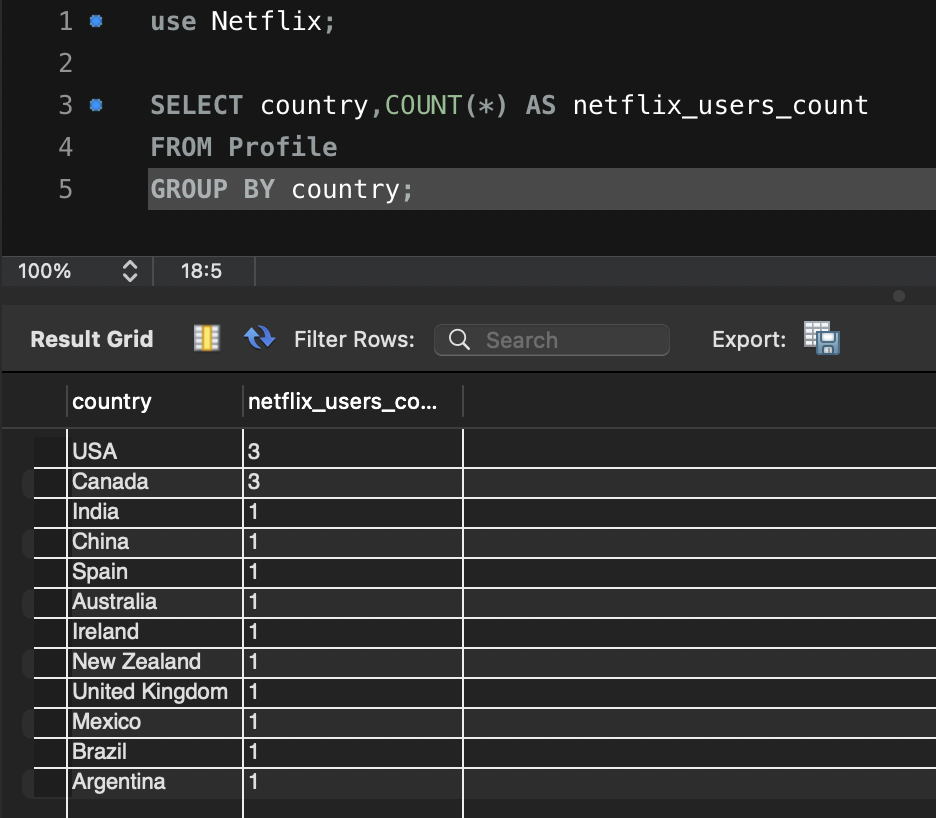This screenshot has height=818, width=936.
Task: Click the Filter Rows label
Action: pyautogui.click(x=355, y=339)
